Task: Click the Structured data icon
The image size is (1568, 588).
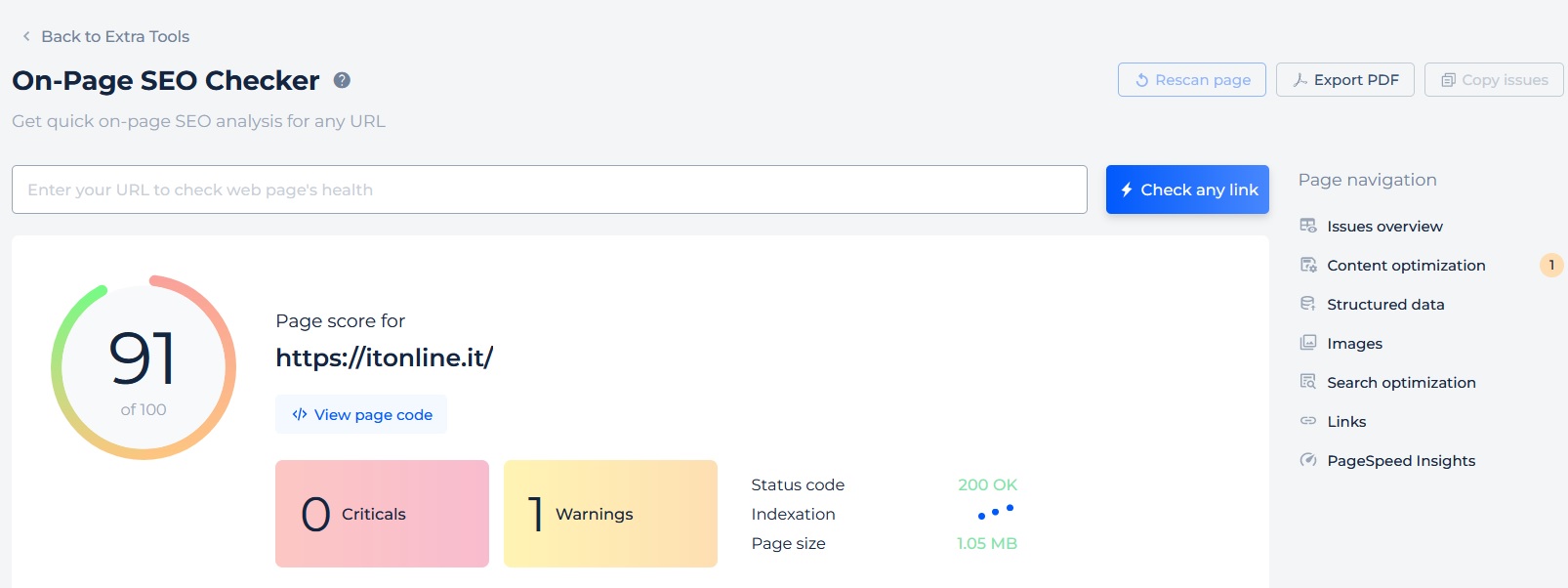Action: pyautogui.click(x=1308, y=304)
